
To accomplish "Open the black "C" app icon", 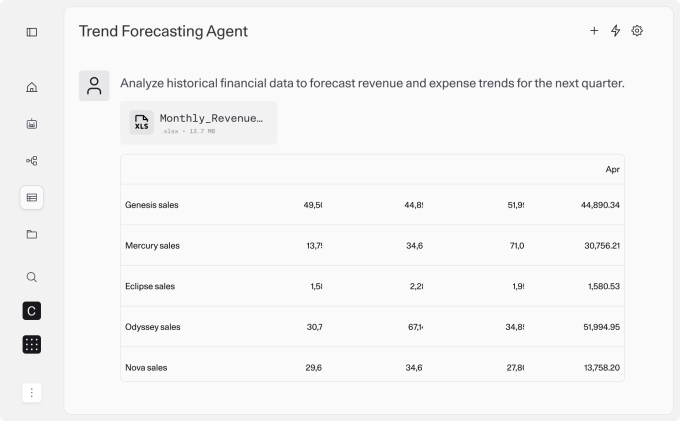I will (x=32, y=311).
